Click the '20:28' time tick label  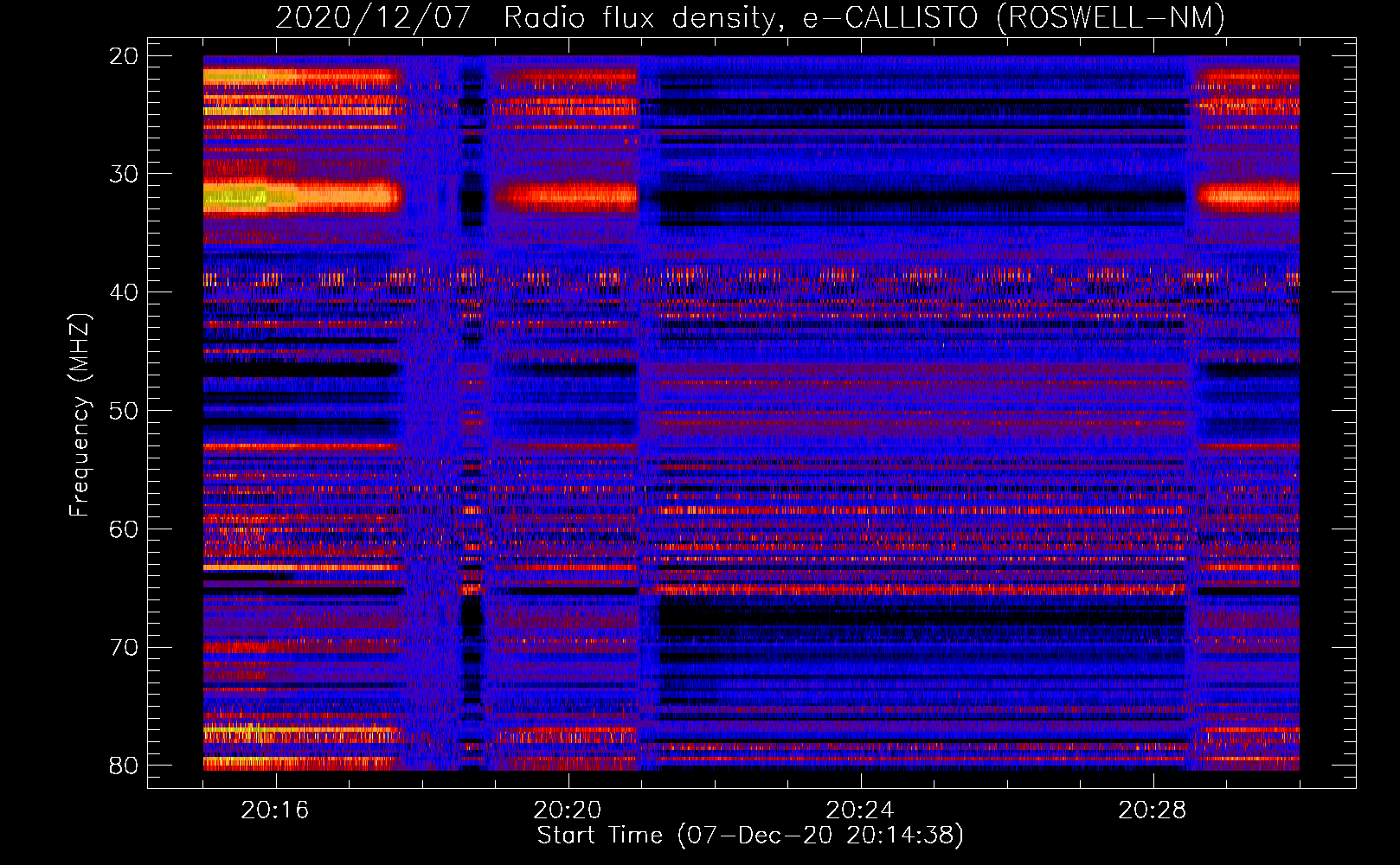click(1153, 811)
